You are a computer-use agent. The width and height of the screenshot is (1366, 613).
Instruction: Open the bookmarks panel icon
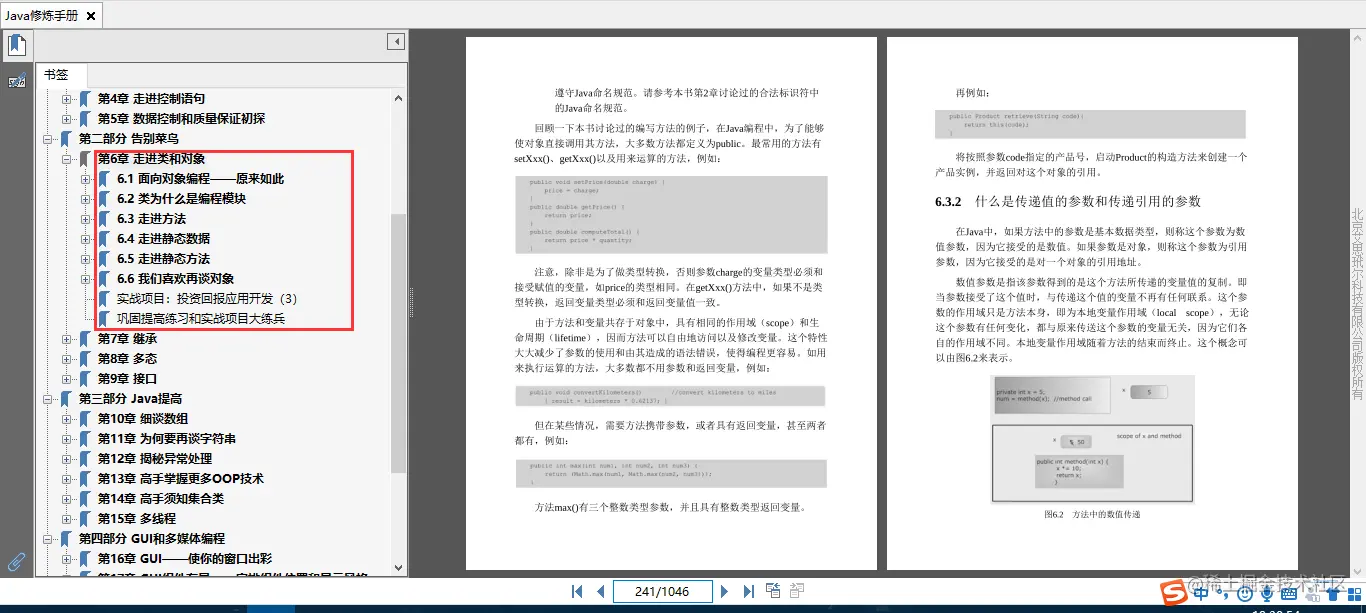[x=17, y=44]
